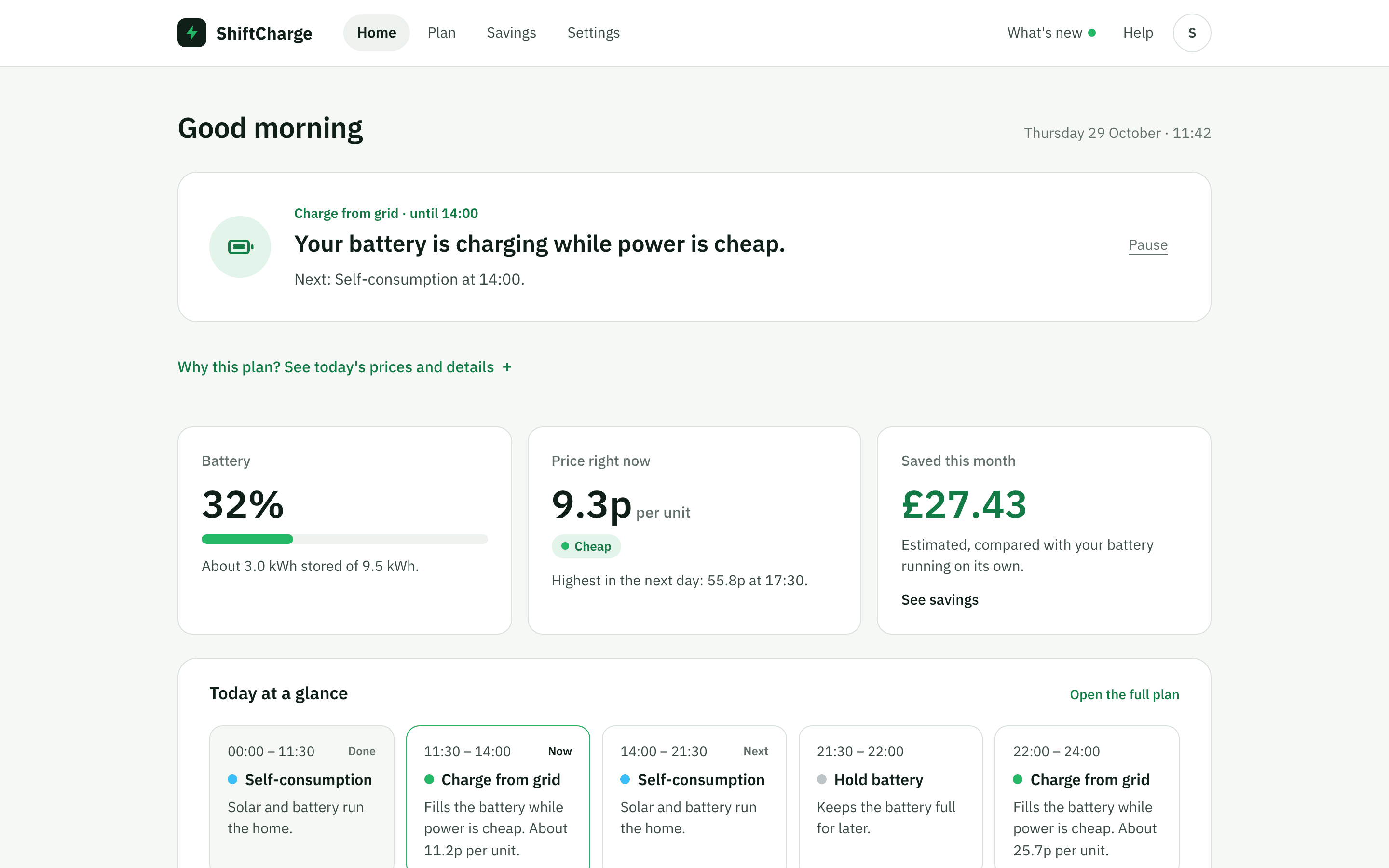Click the battery level progress bar
Image resolution: width=1389 pixels, height=868 pixels.
click(344, 539)
